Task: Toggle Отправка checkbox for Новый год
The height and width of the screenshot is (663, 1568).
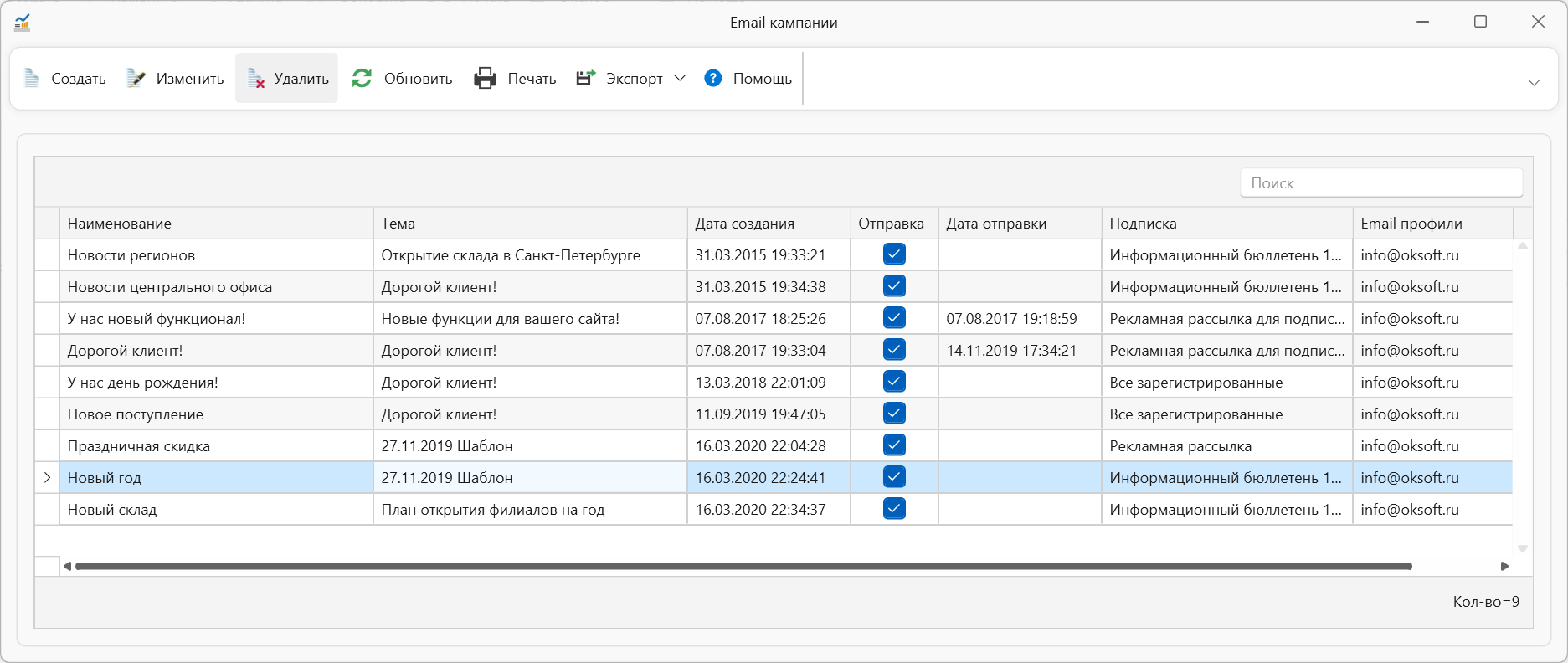Action: 894,477
